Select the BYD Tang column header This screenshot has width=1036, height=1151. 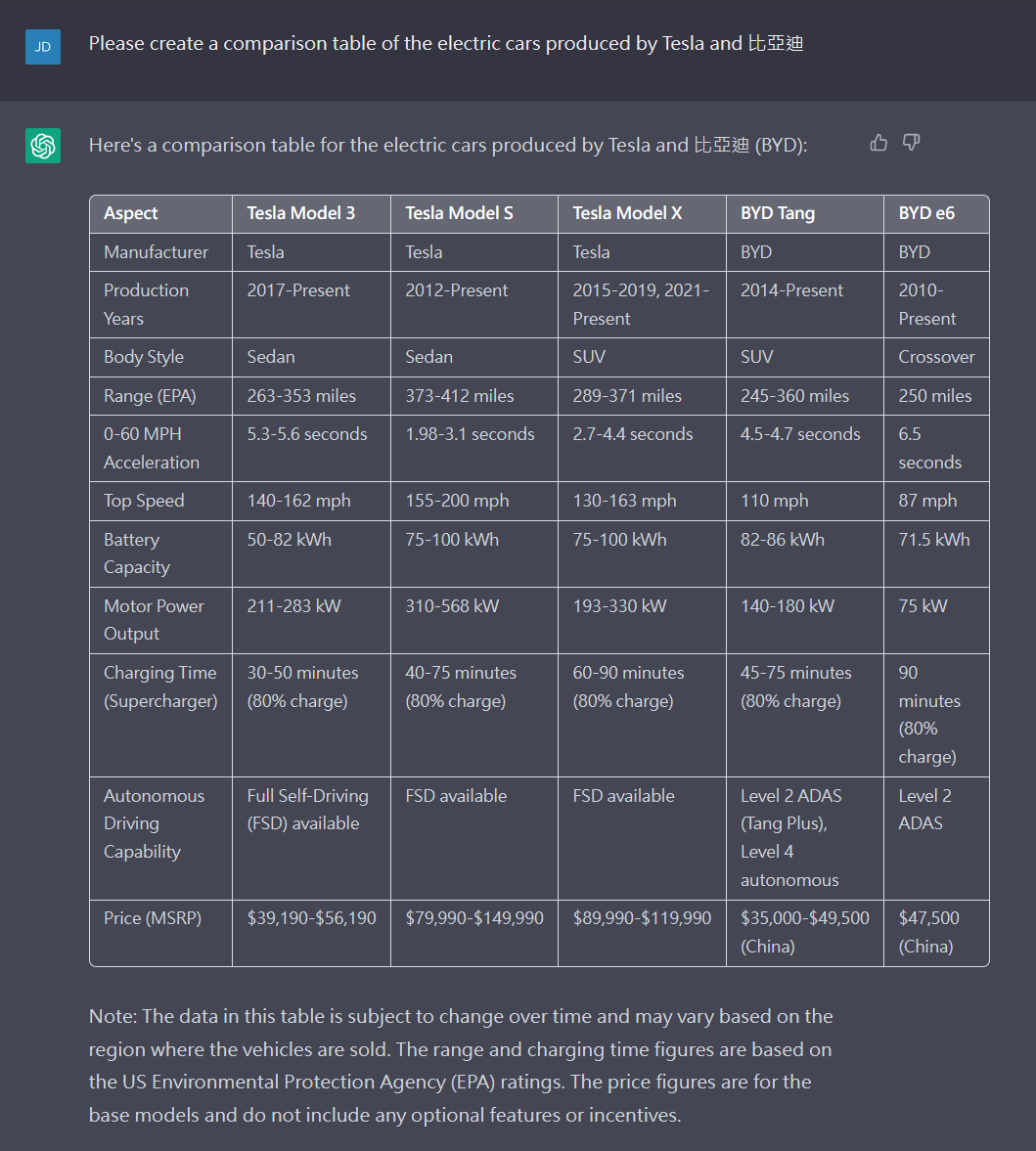[x=805, y=213]
